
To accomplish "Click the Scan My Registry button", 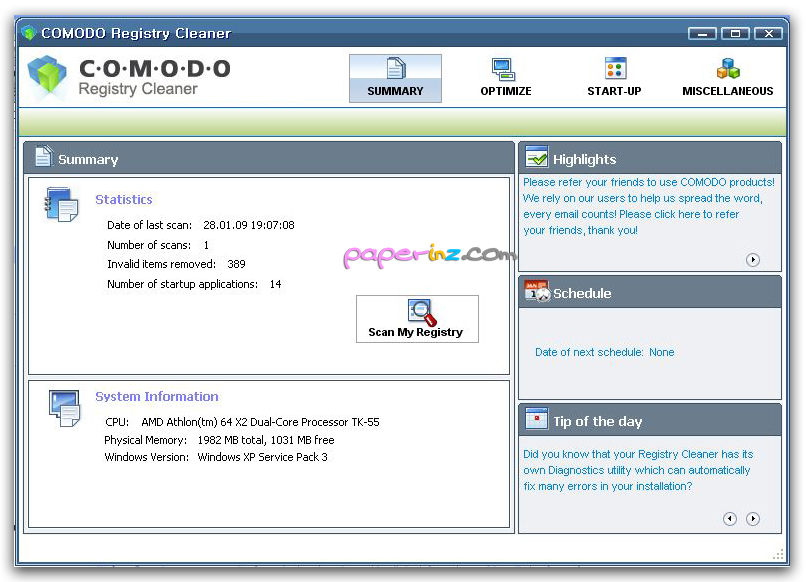I will click(x=417, y=319).
